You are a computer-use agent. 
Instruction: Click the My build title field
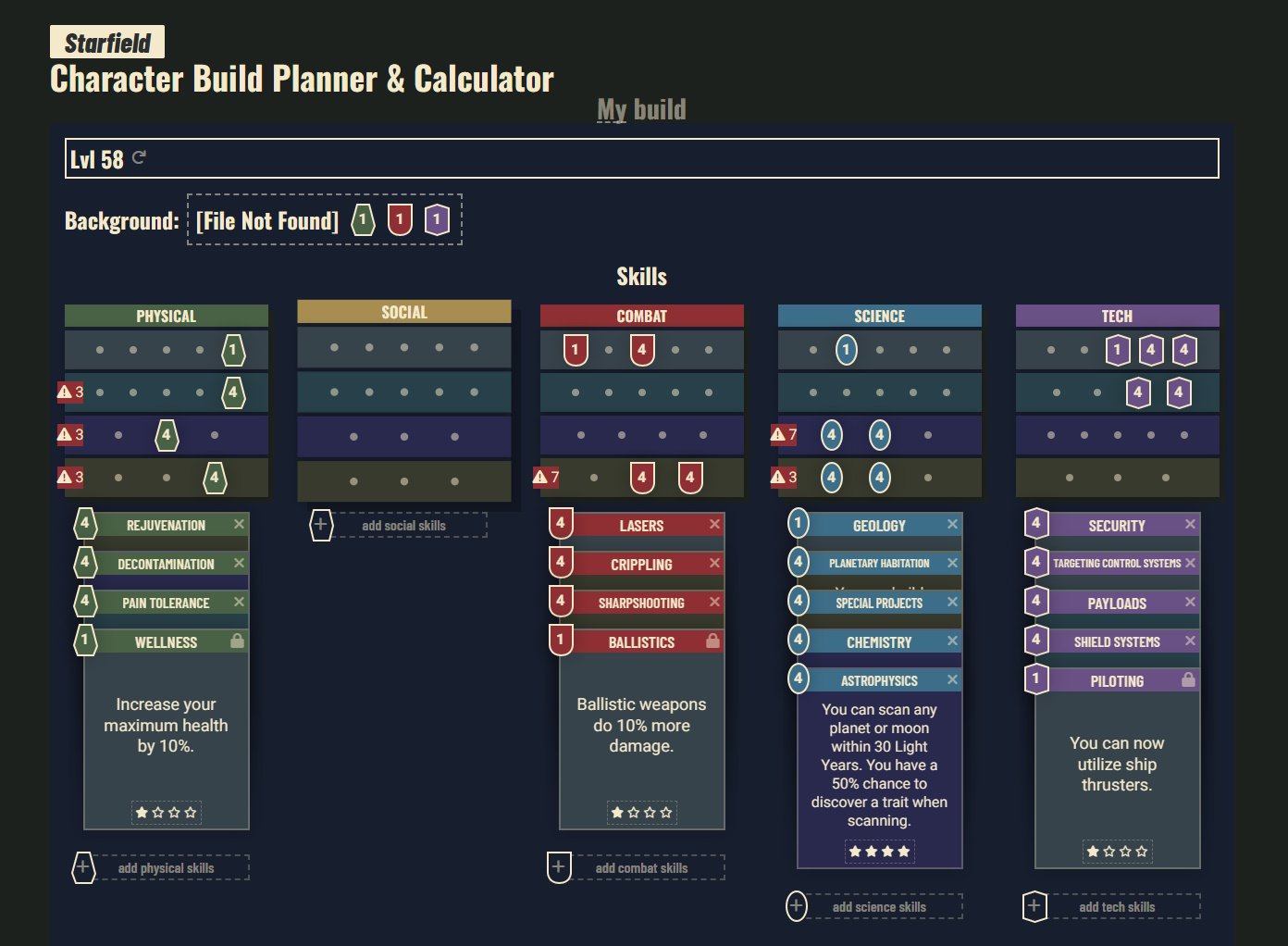pyautogui.click(x=641, y=109)
